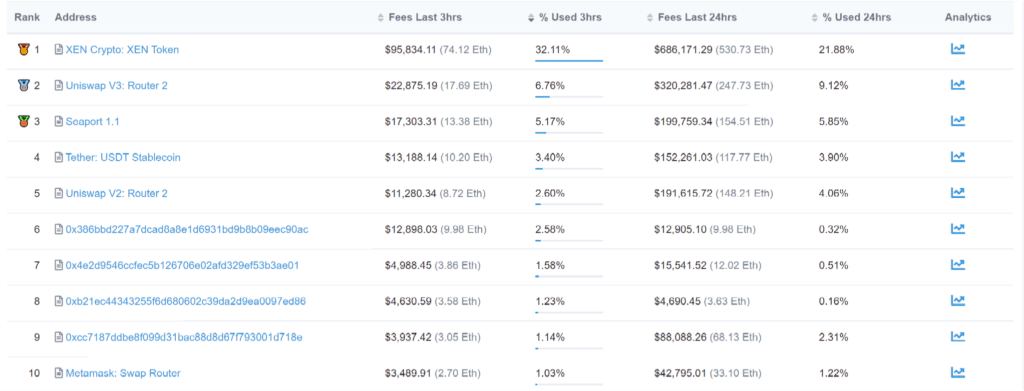Open analytics chart for Uniswap V2: Router 2
This screenshot has height=391, width=1024.
click(957, 193)
